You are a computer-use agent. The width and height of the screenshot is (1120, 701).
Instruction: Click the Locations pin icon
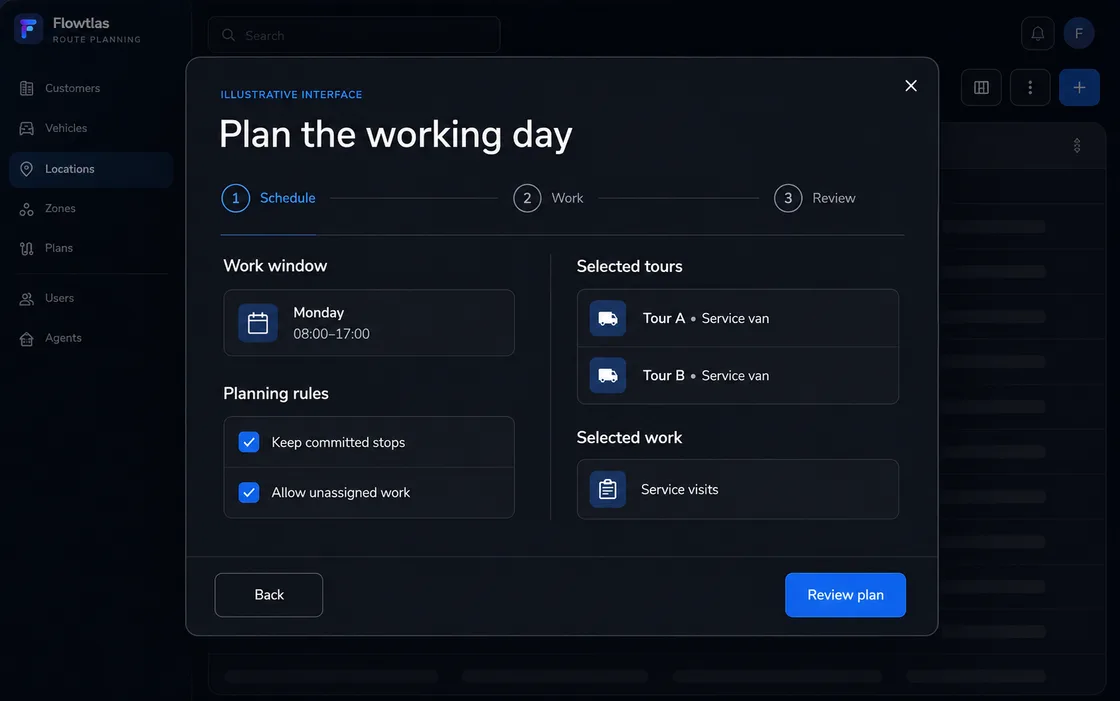pyautogui.click(x=26, y=169)
